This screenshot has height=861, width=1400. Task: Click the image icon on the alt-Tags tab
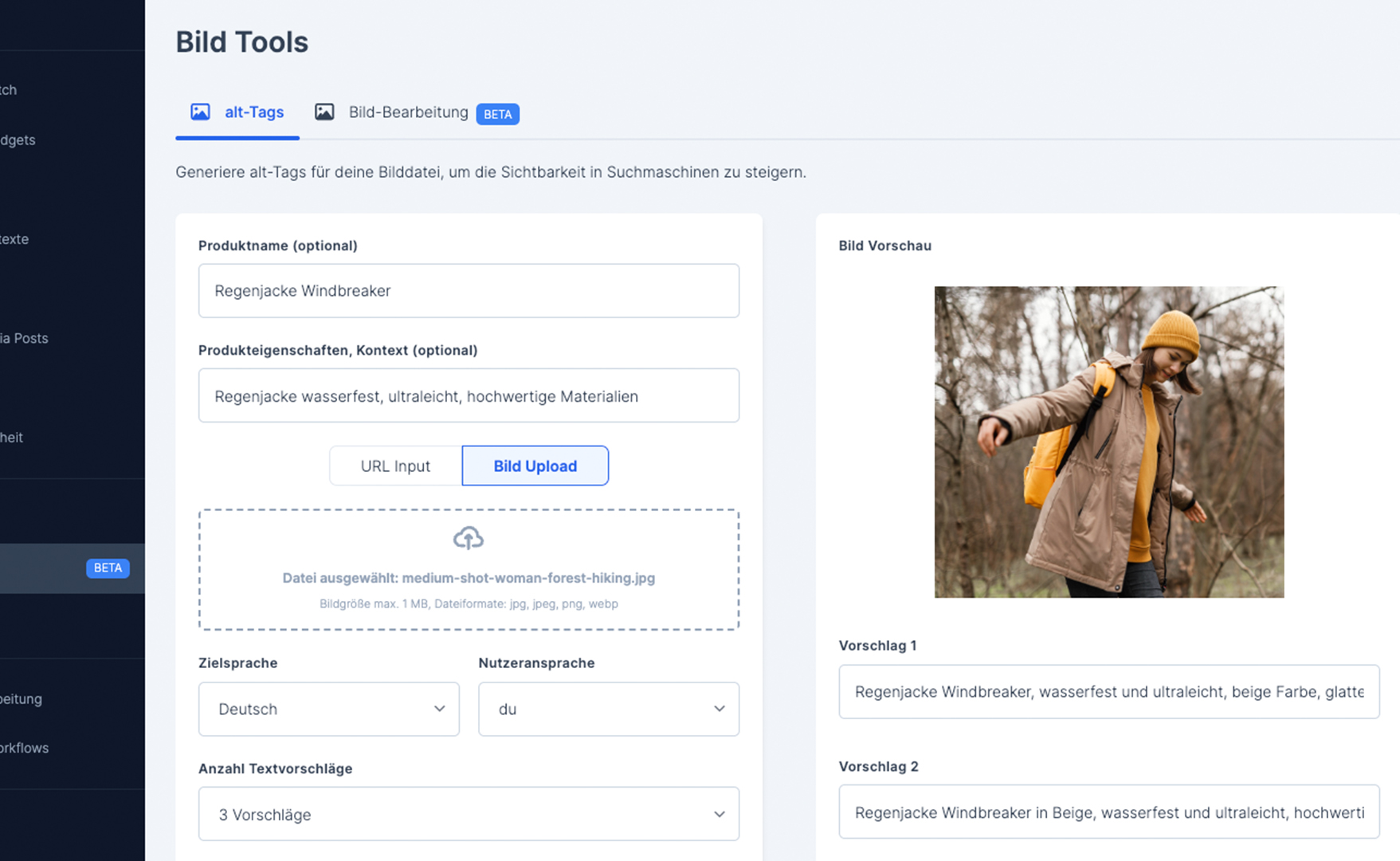coord(200,112)
